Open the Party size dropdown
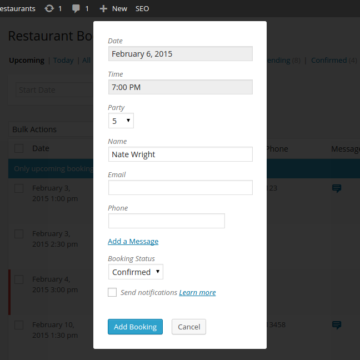The height and width of the screenshot is (360, 360). tap(121, 121)
